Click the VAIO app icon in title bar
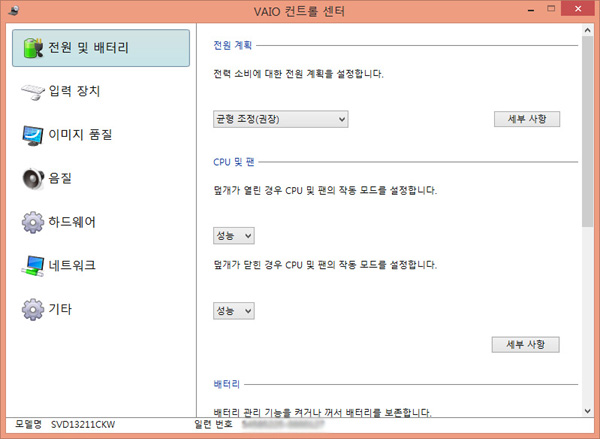 tap(14, 10)
